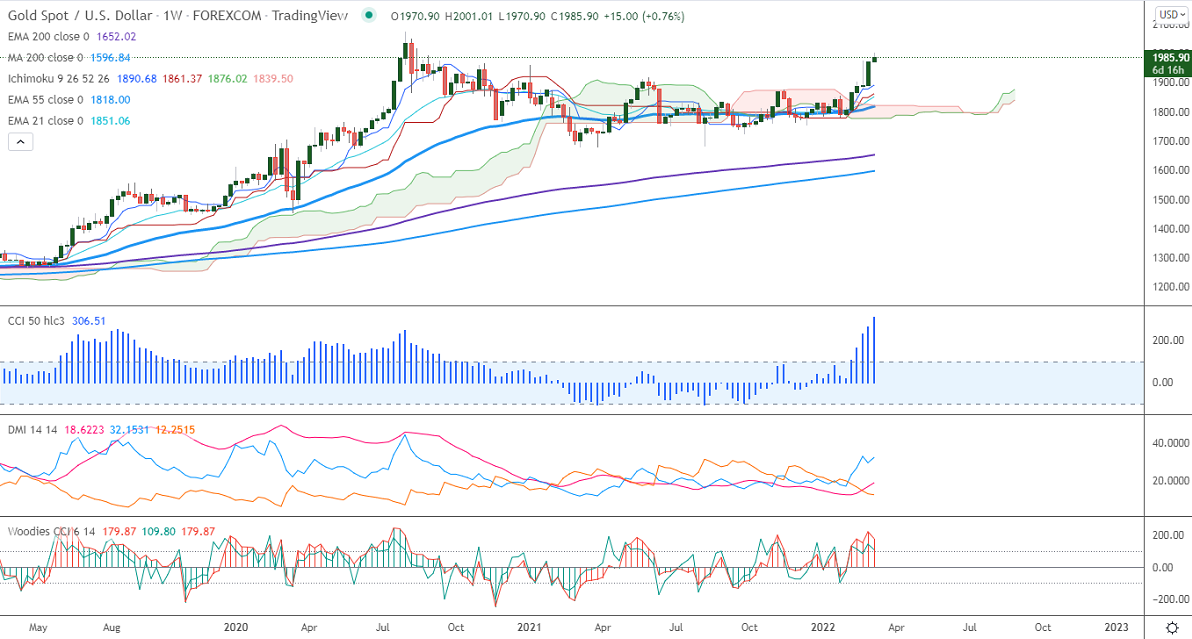Click the MA 200 value 1596.84
This screenshot has height=639, width=1192.
tap(110, 58)
